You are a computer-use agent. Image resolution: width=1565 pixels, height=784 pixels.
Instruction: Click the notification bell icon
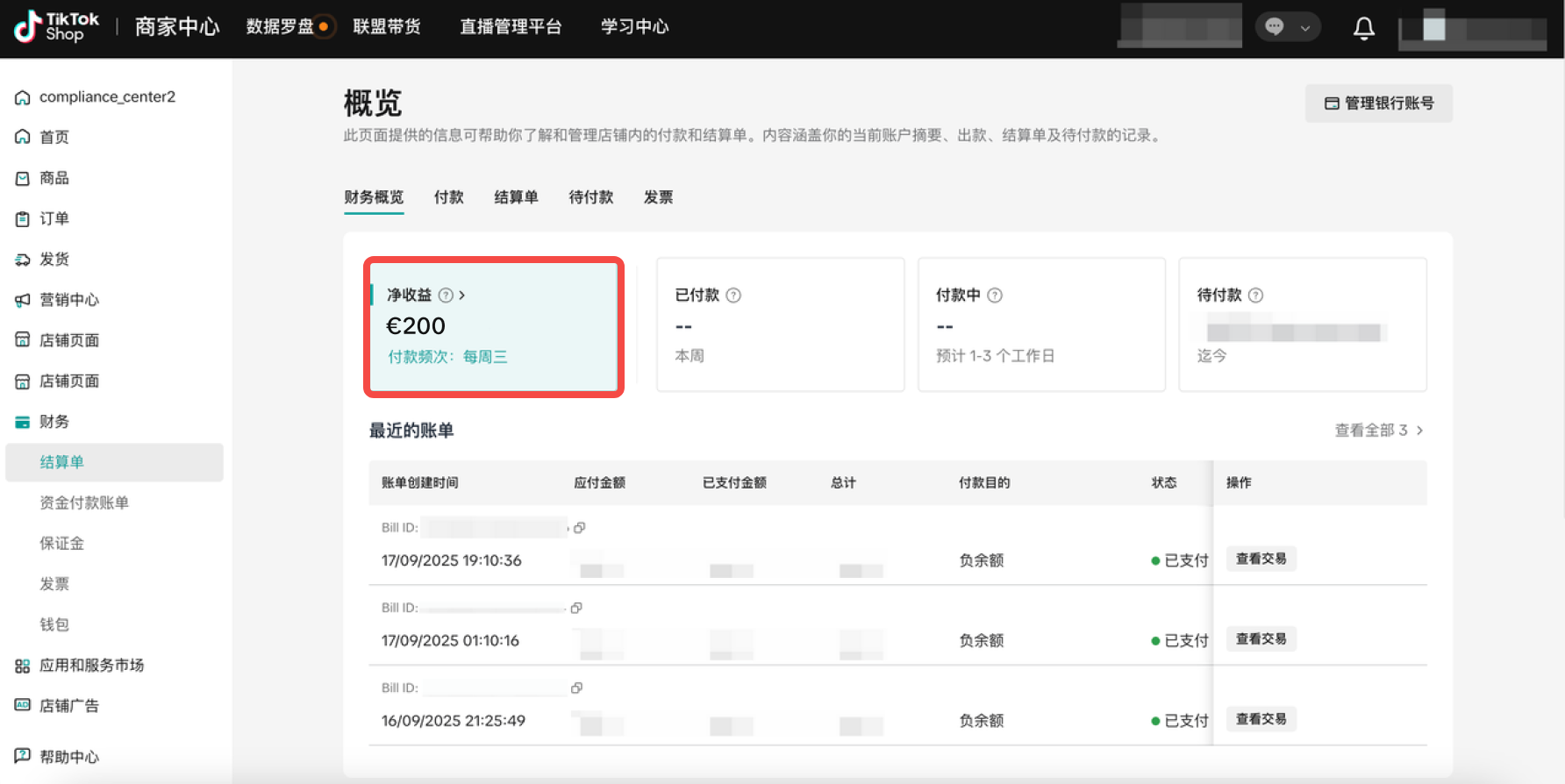click(1363, 28)
